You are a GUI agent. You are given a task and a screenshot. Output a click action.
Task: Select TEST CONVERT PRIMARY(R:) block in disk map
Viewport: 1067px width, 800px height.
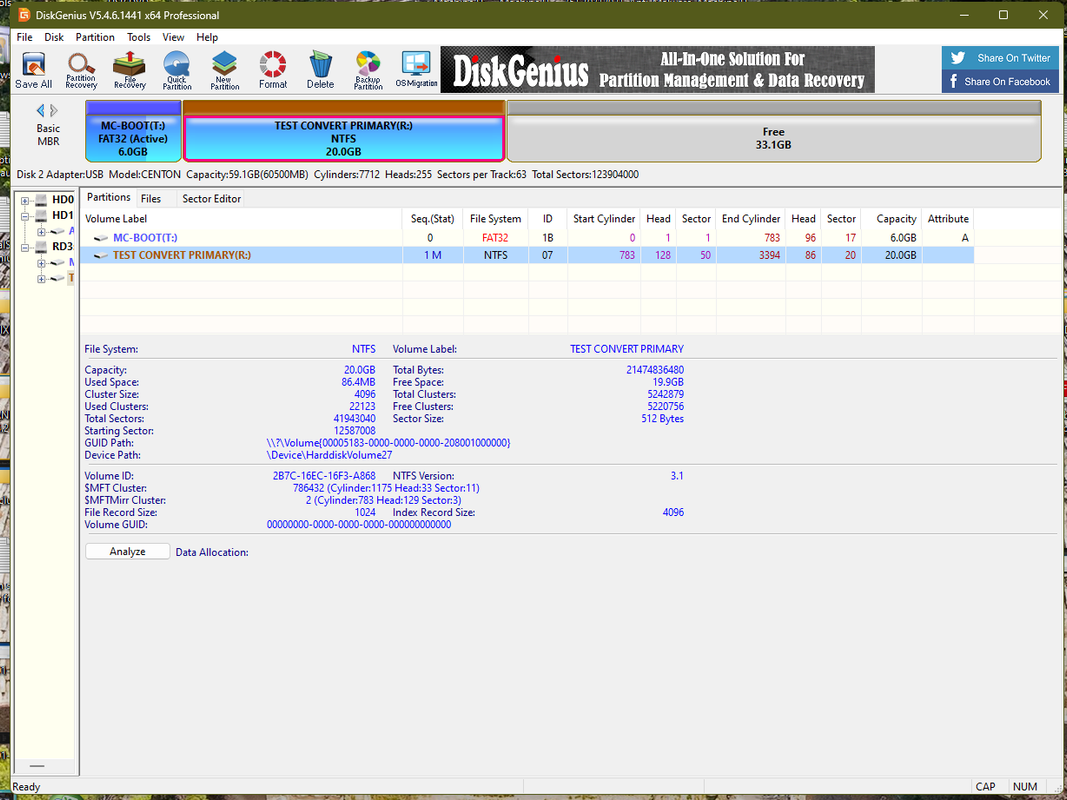[x=344, y=132]
